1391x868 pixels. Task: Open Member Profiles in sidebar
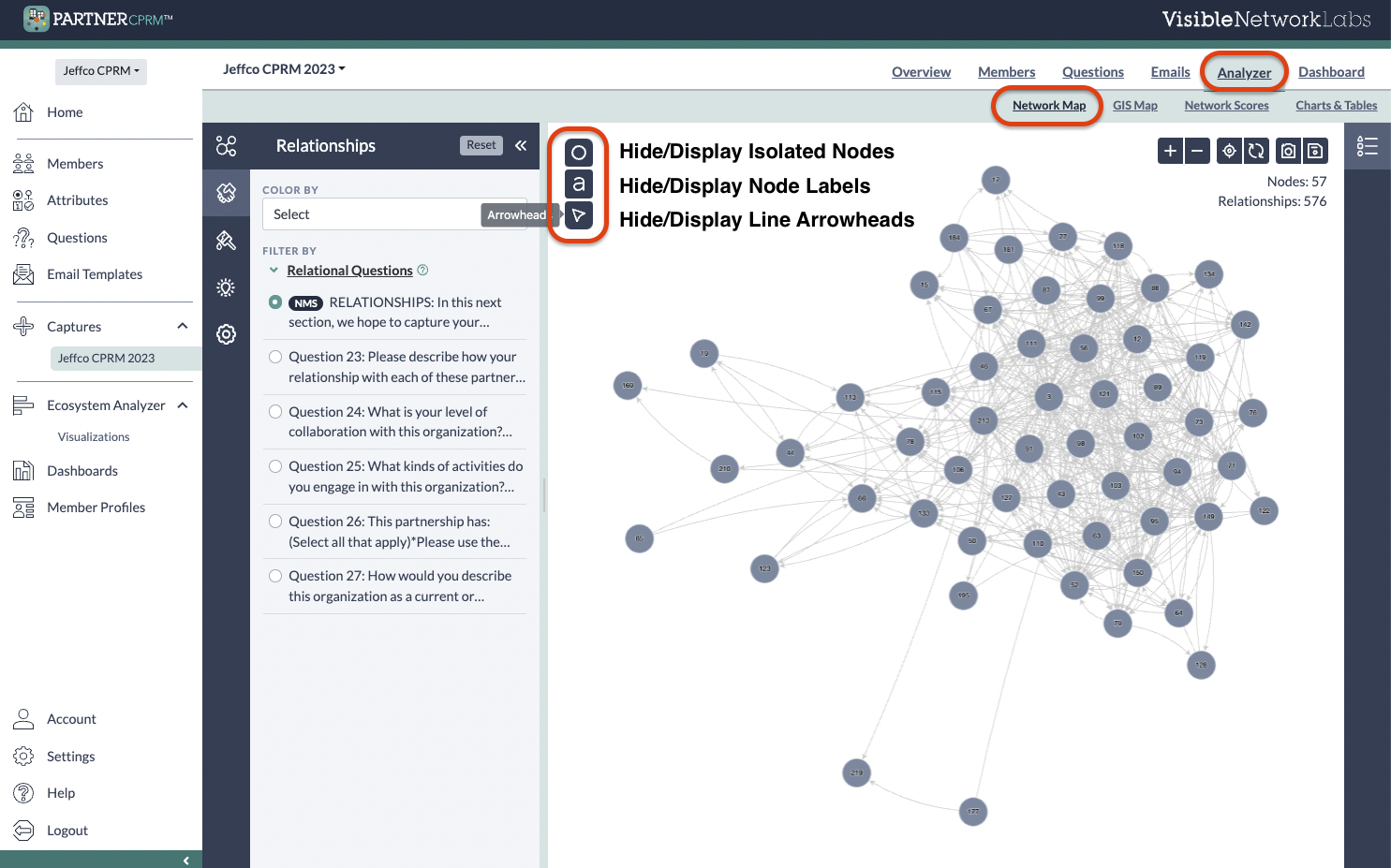click(x=96, y=508)
